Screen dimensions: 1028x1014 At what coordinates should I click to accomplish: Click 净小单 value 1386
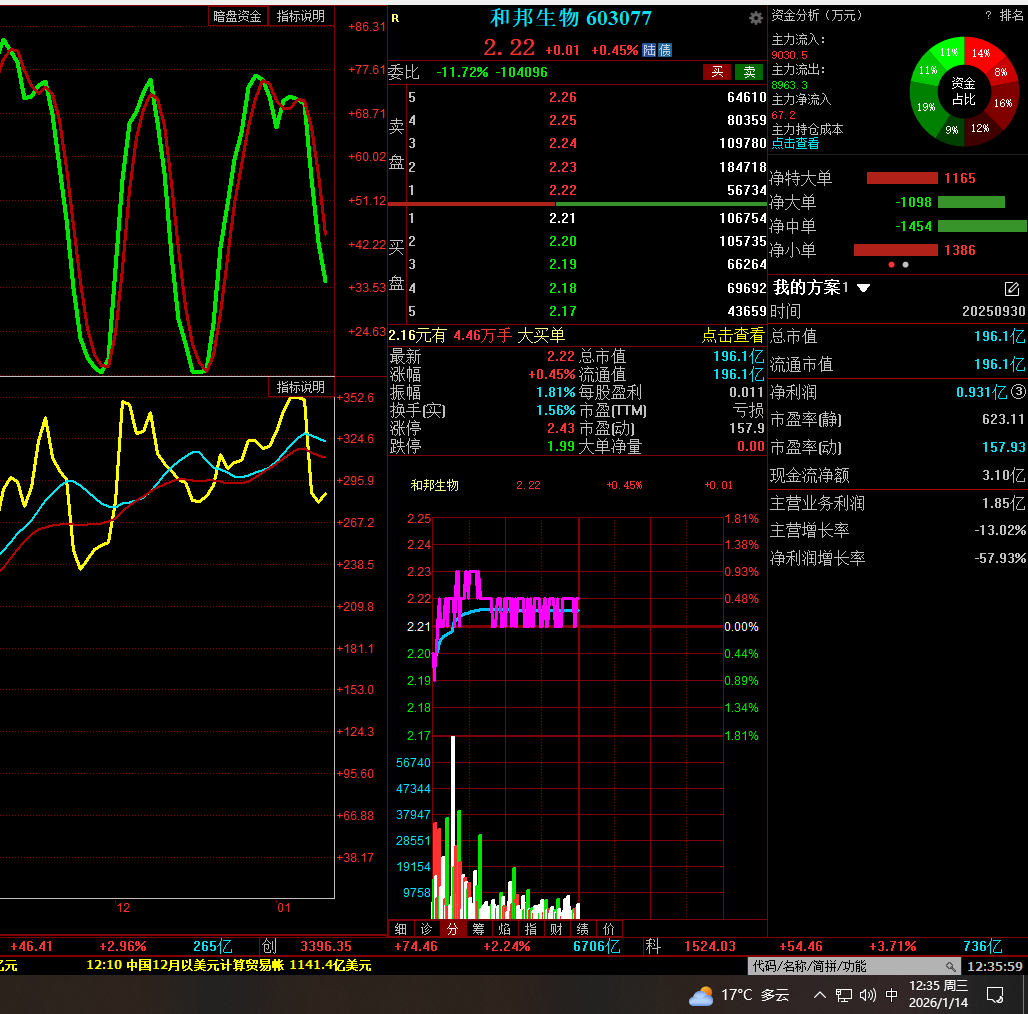[x=960, y=250]
